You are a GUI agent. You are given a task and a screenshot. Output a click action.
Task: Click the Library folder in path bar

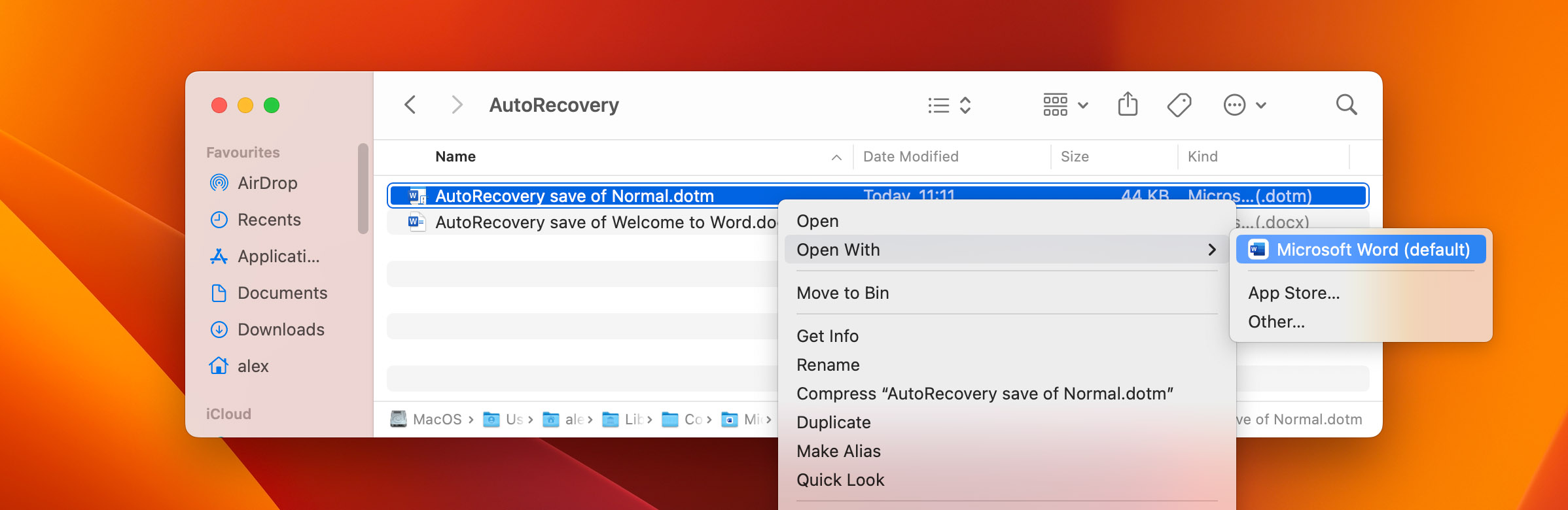point(622,419)
